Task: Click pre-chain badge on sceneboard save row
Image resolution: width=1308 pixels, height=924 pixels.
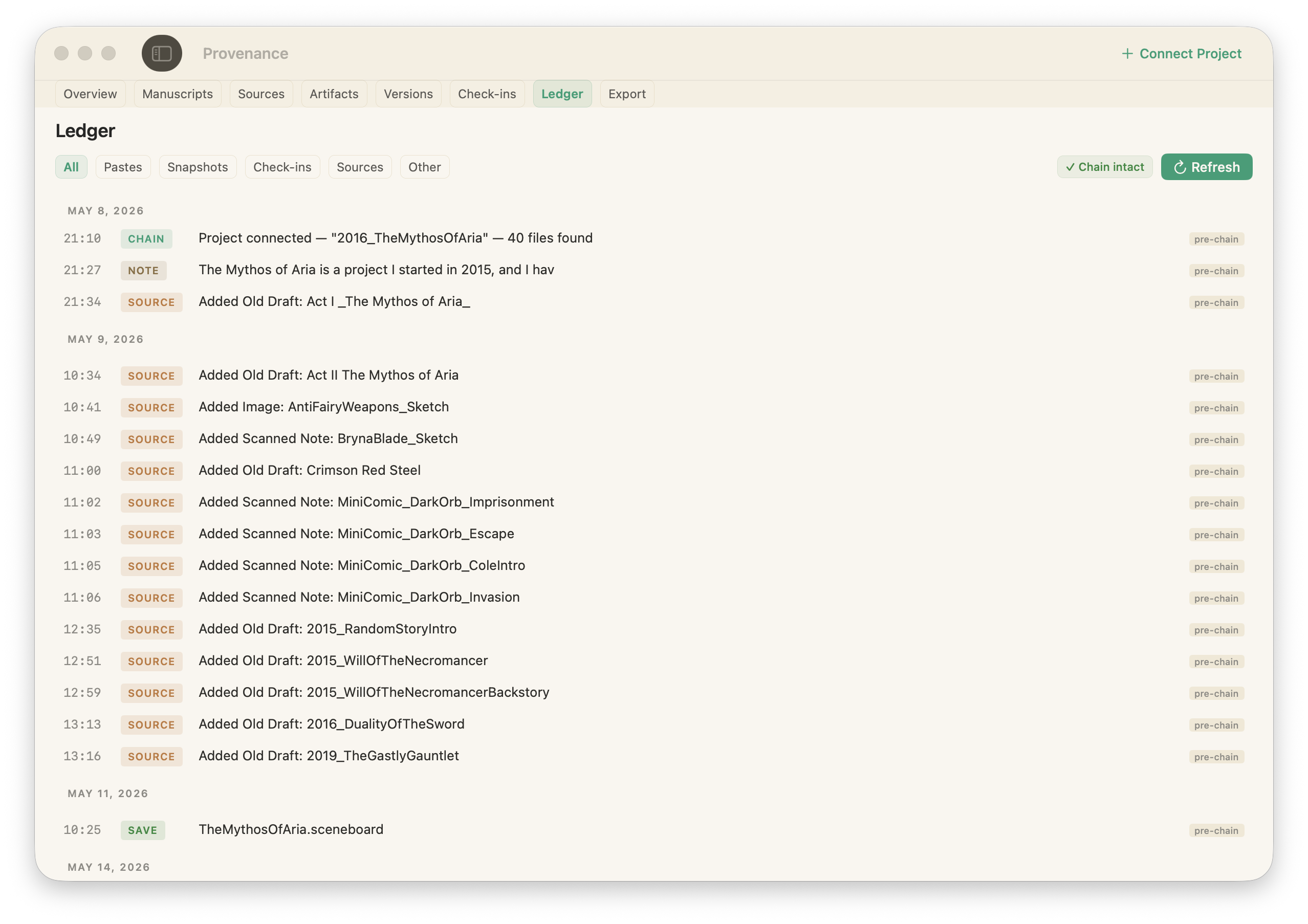Action: [1216, 830]
